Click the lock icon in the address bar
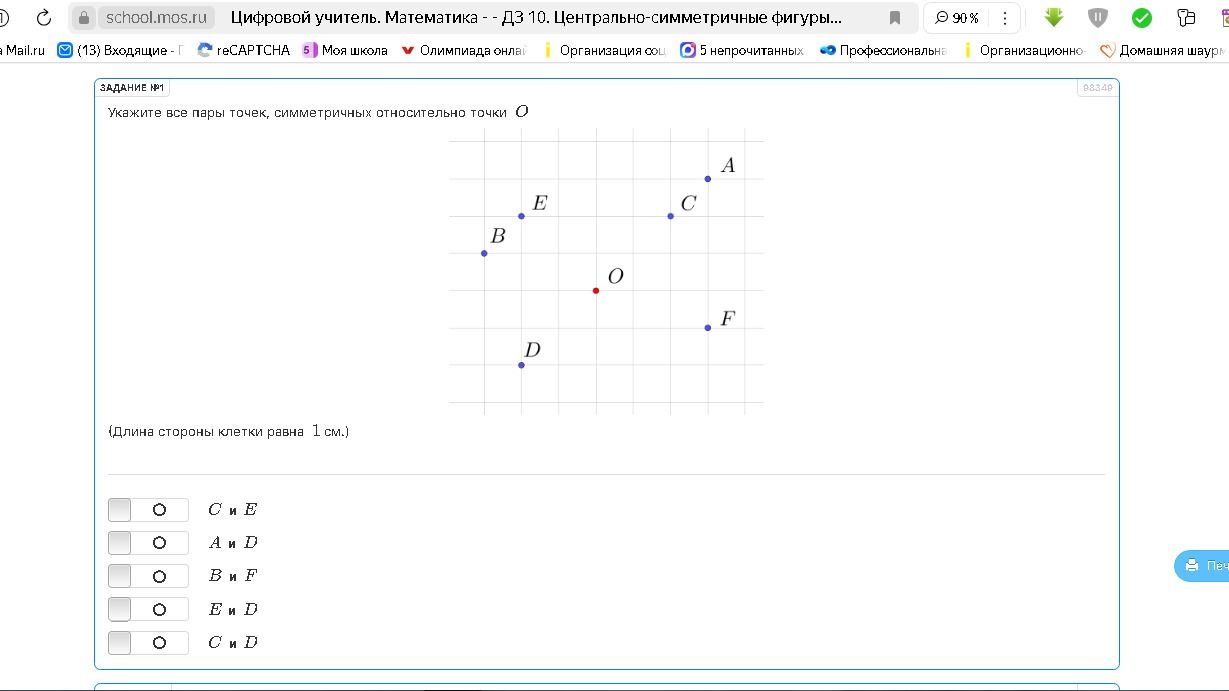Screen dimensions: 1229x691 point(84,18)
